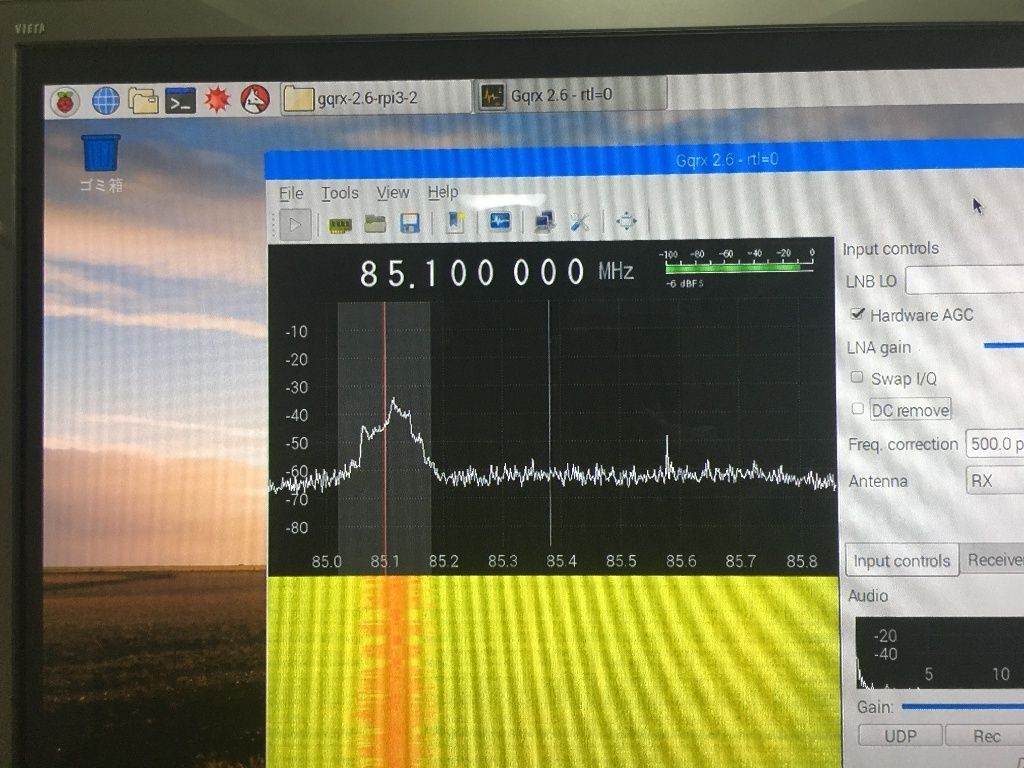The width and height of the screenshot is (1024, 768).
Task: Enable the DC remove checkbox
Action: 858,409
